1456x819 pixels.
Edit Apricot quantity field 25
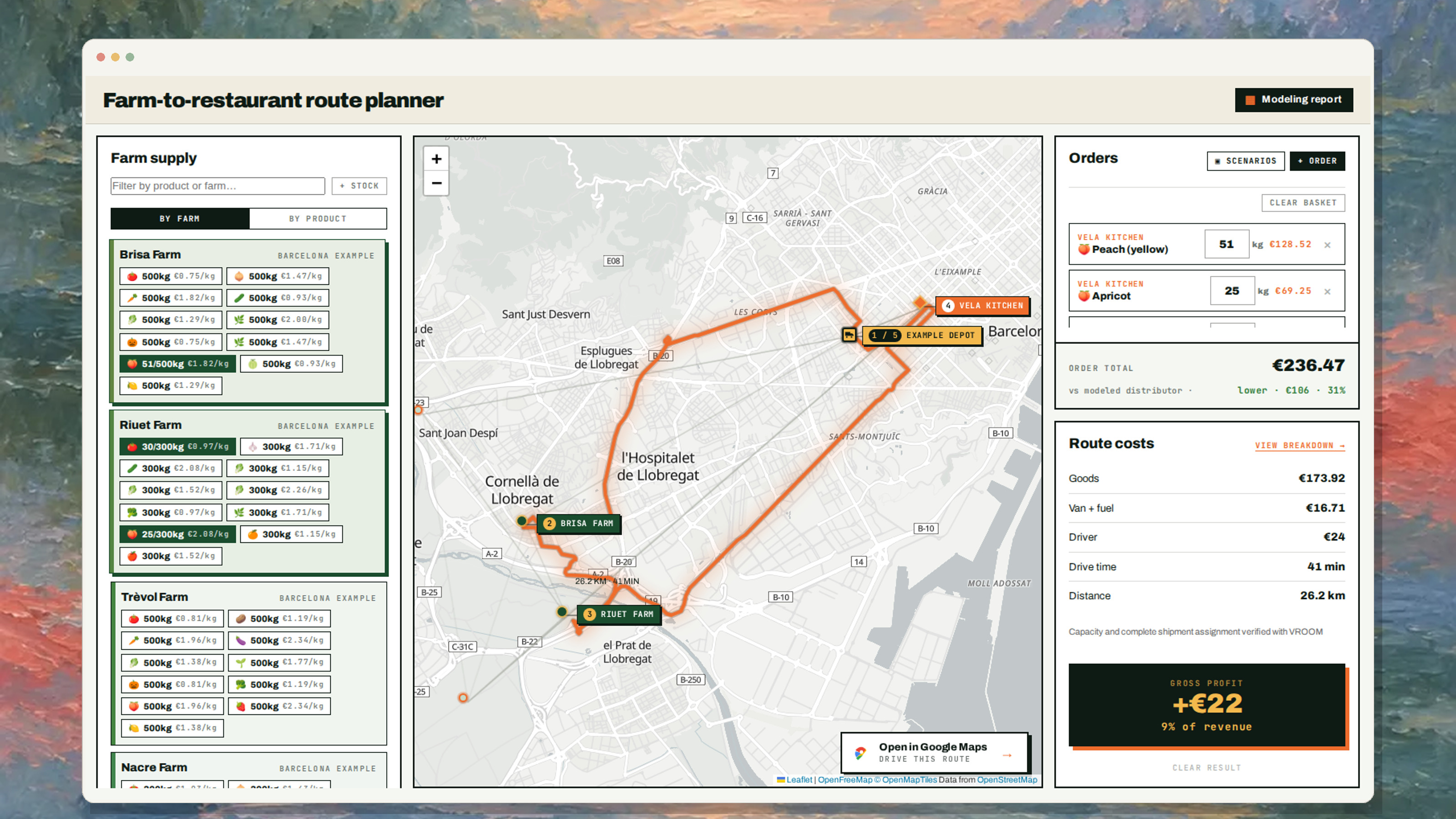coord(1232,291)
